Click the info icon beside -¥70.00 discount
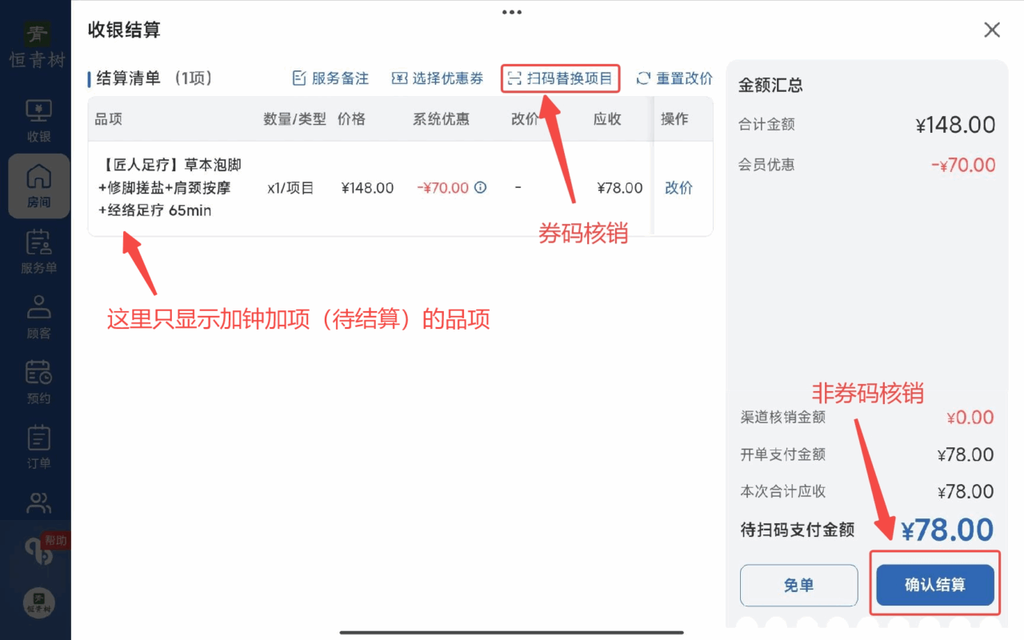Image resolution: width=1024 pixels, height=640 pixels. [481, 187]
